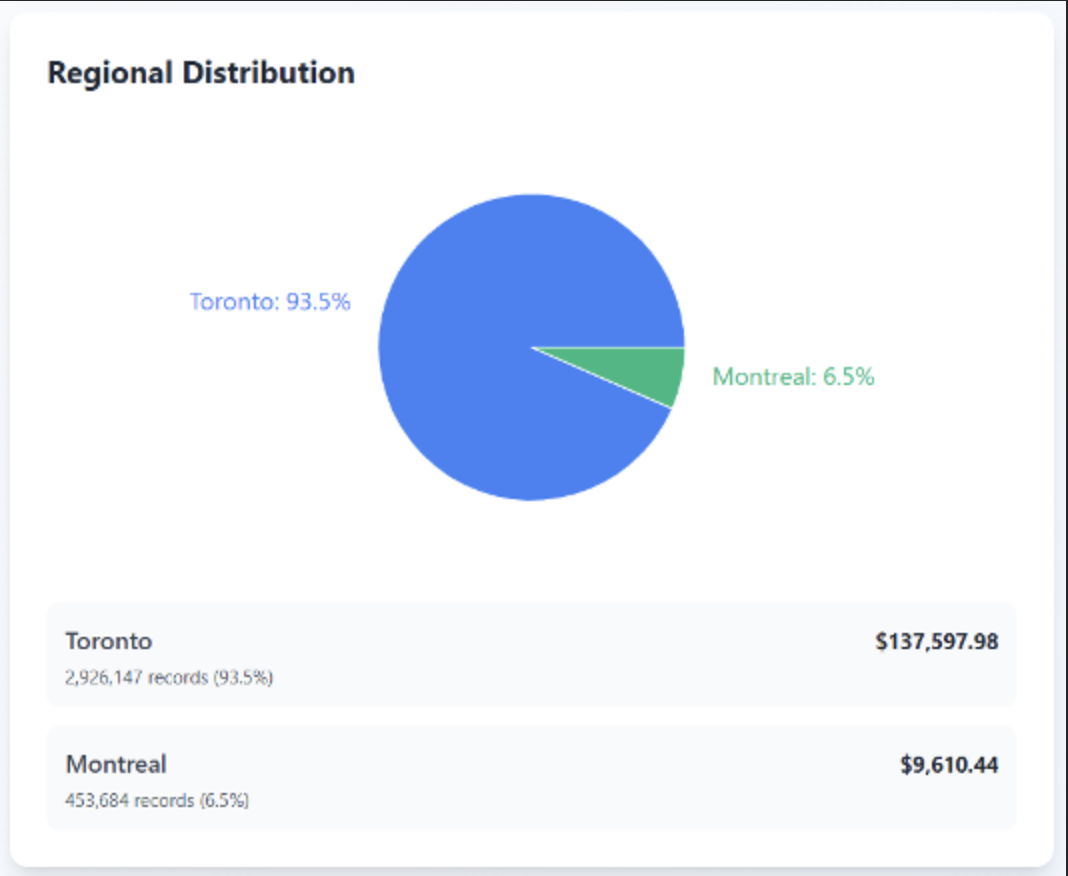Click the $9,610.44 Montreal amount

point(948,766)
